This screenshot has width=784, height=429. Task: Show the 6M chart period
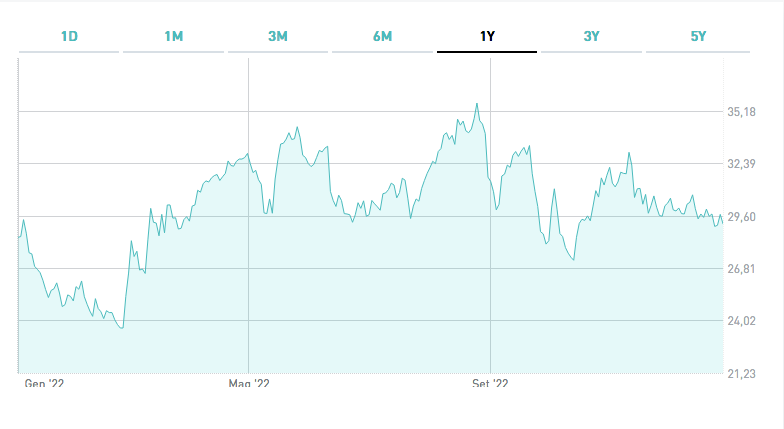coord(382,37)
